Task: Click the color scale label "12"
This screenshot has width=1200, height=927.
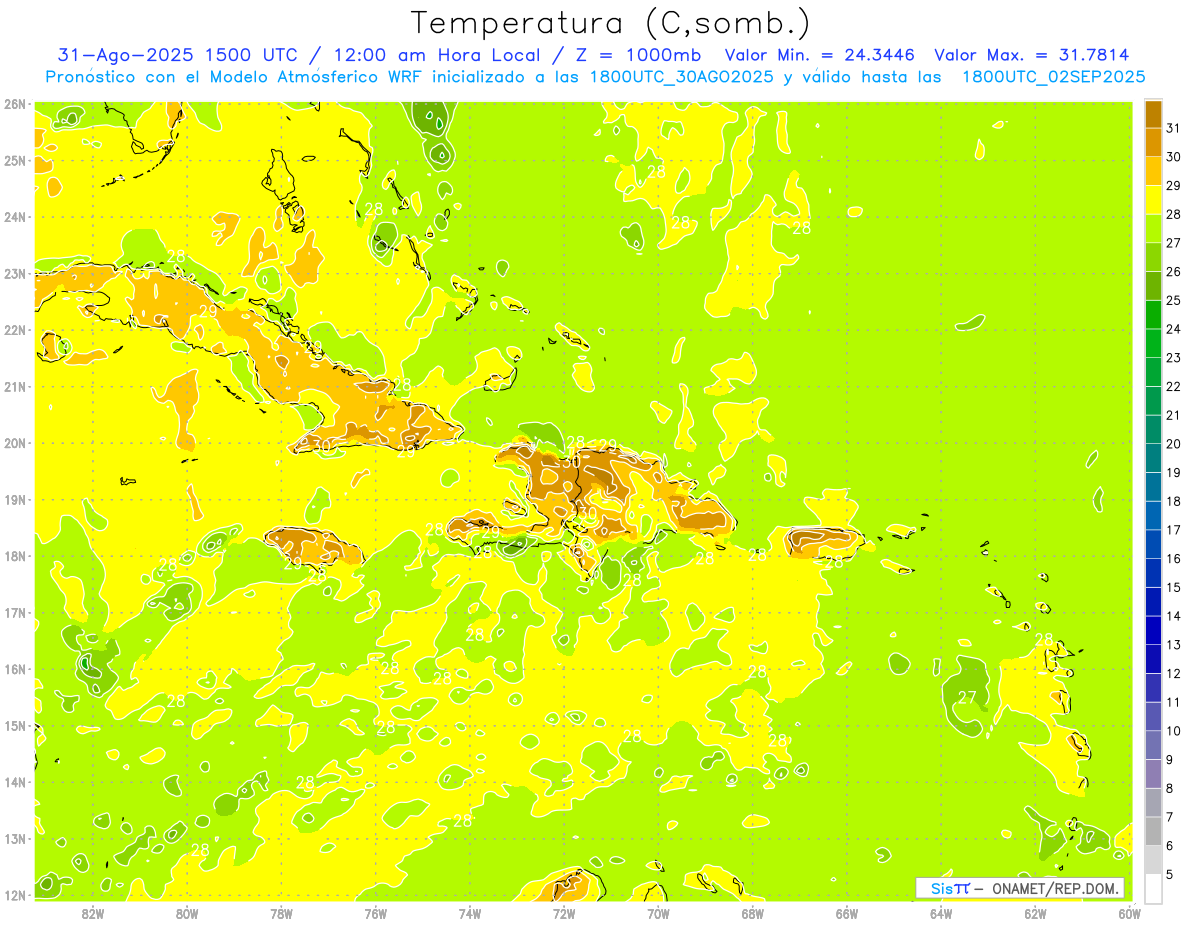Action: coord(1173,674)
